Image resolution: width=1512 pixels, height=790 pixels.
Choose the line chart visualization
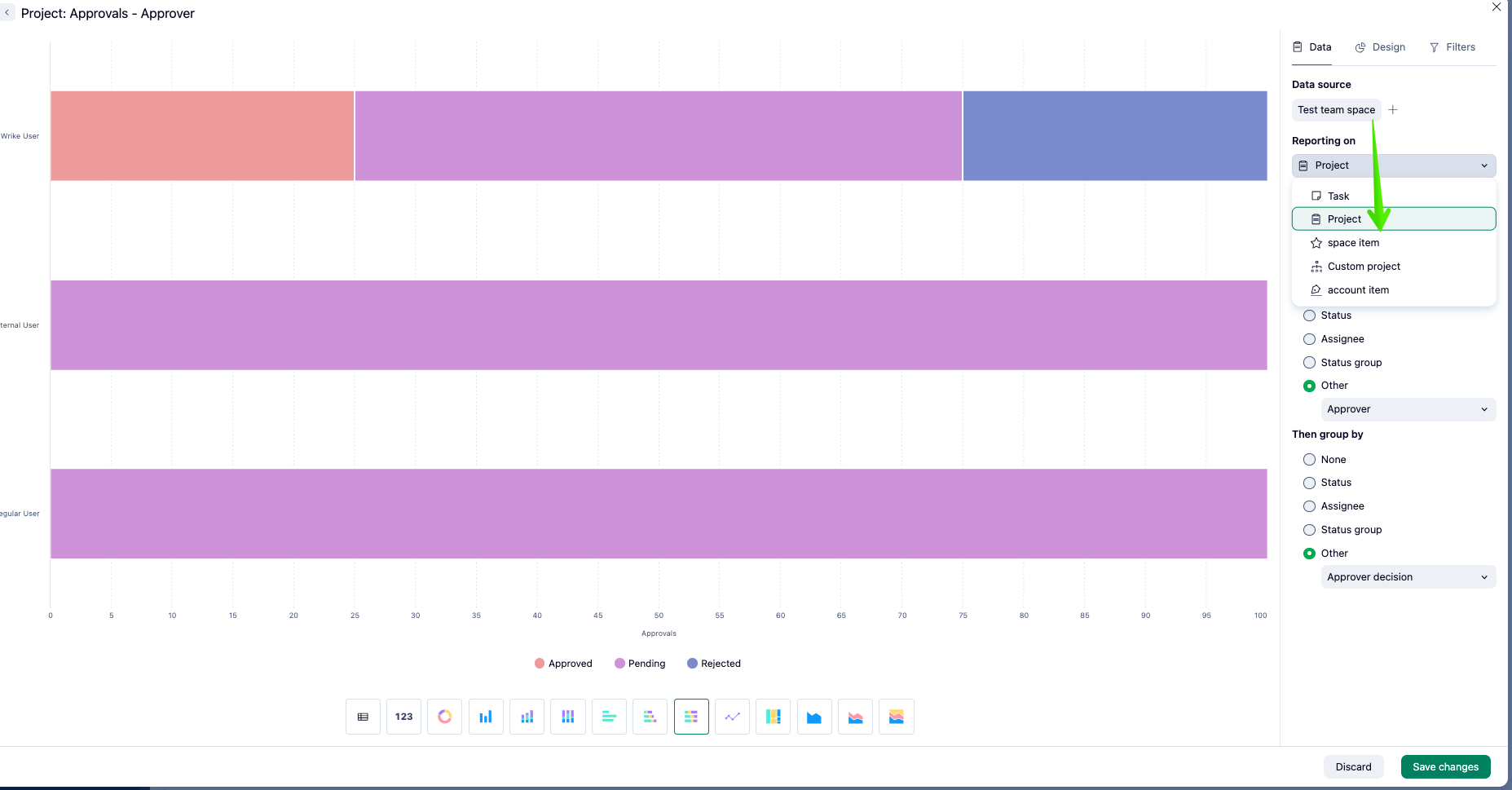pyautogui.click(x=732, y=716)
